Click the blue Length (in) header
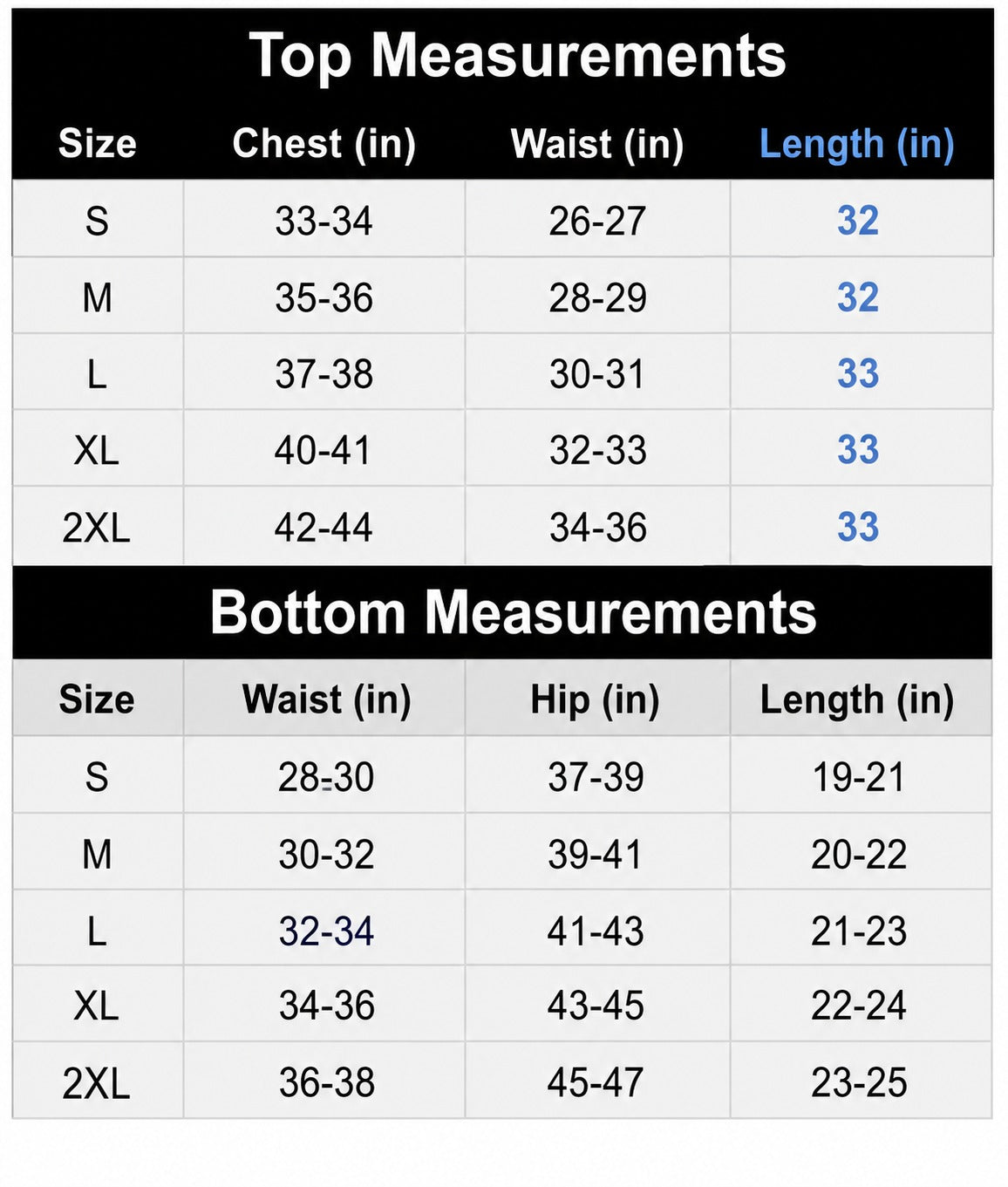Image resolution: width=1008 pixels, height=1187 pixels. point(857,144)
